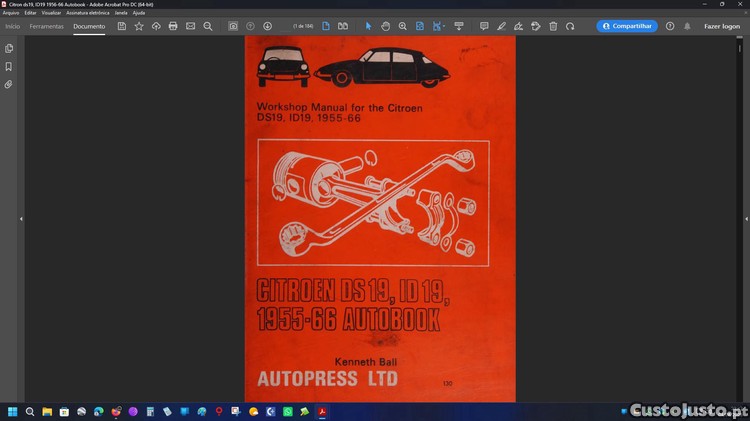Image resolution: width=750 pixels, height=421 pixels.
Task: Open File Explorer from the taskbar
Action: (47, 411)
